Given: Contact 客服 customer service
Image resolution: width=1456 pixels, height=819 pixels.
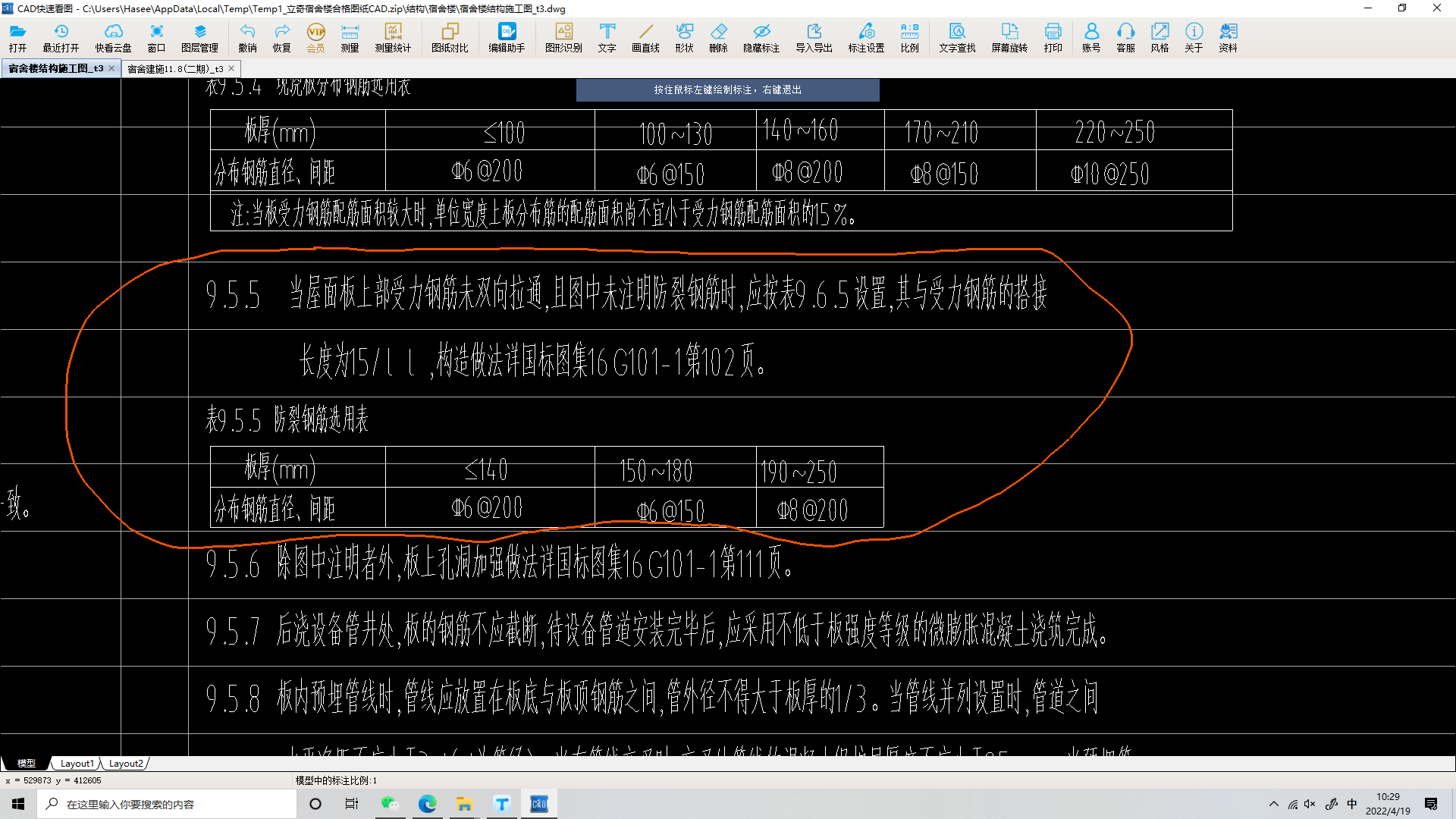Looking at the screenshot, I should coord(1125,37).
